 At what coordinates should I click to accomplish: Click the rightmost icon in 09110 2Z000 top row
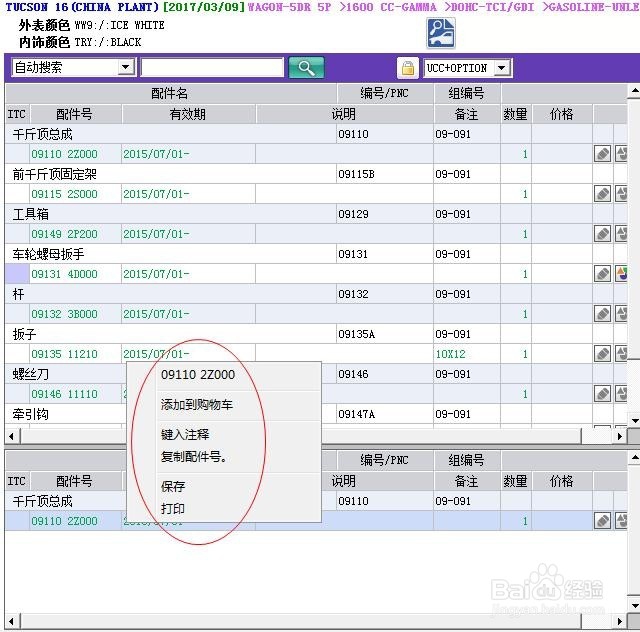coord(621,154)
